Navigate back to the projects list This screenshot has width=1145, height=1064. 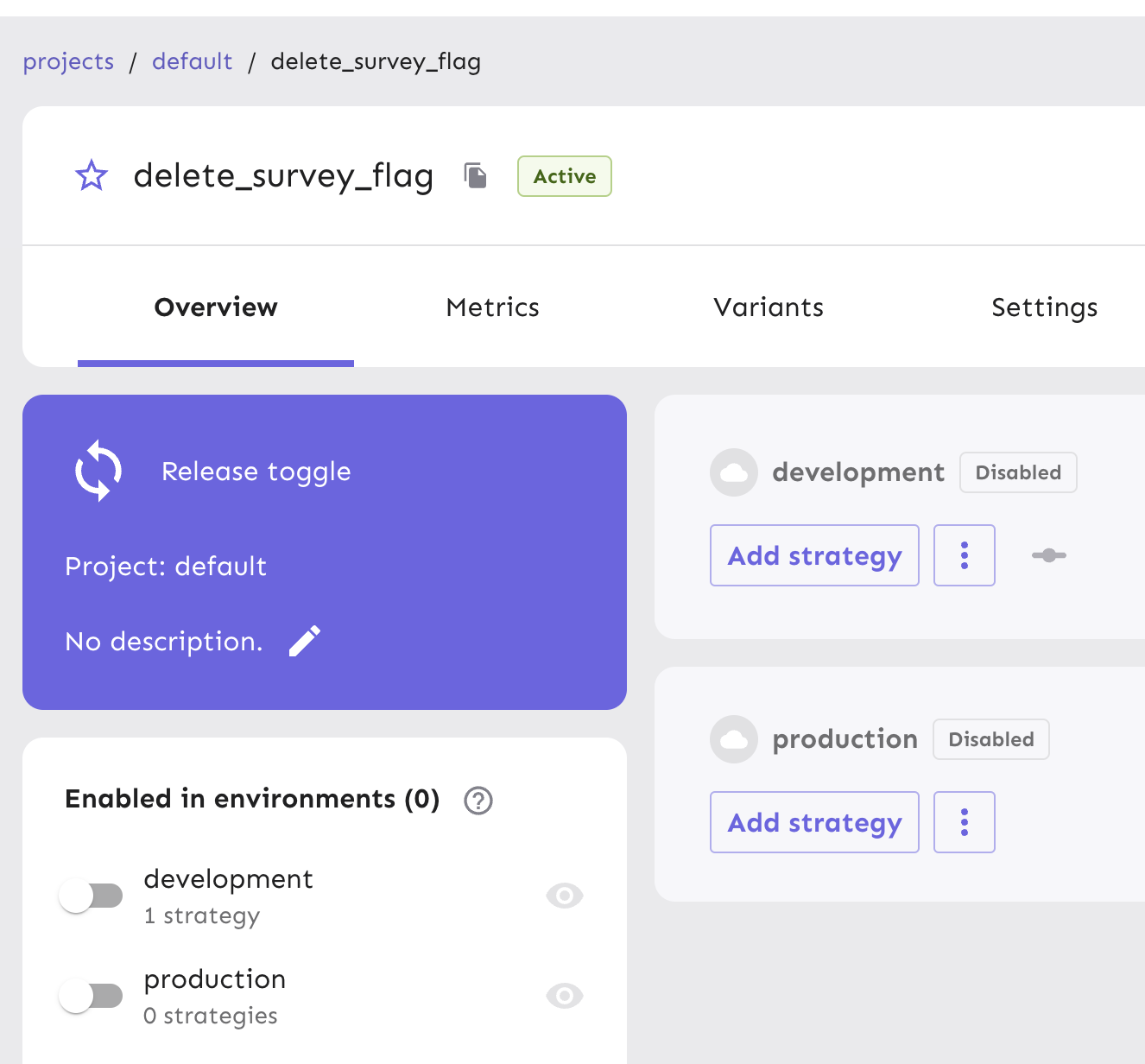(x=68, y=61)
